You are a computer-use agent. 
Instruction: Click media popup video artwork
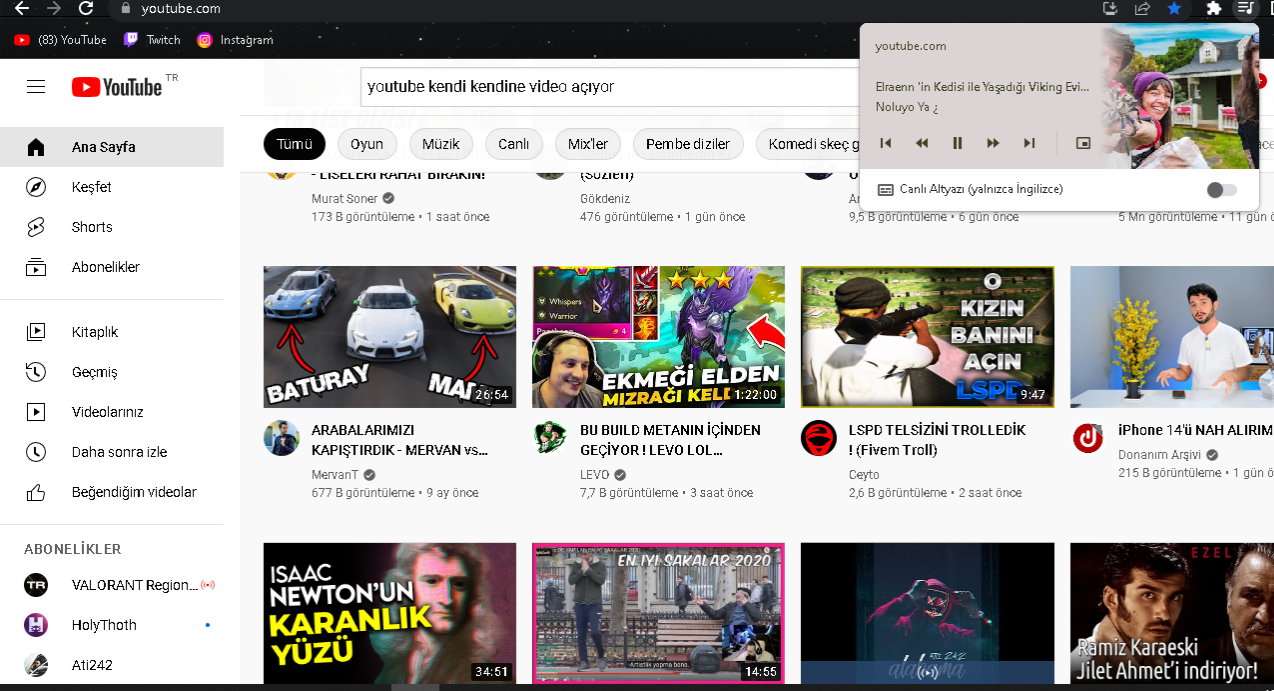coord(1180,96)
